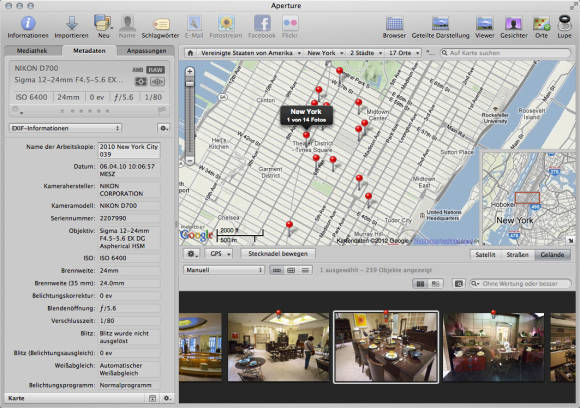Select the list view toggle
580x408 pixels.
(305, 270)
